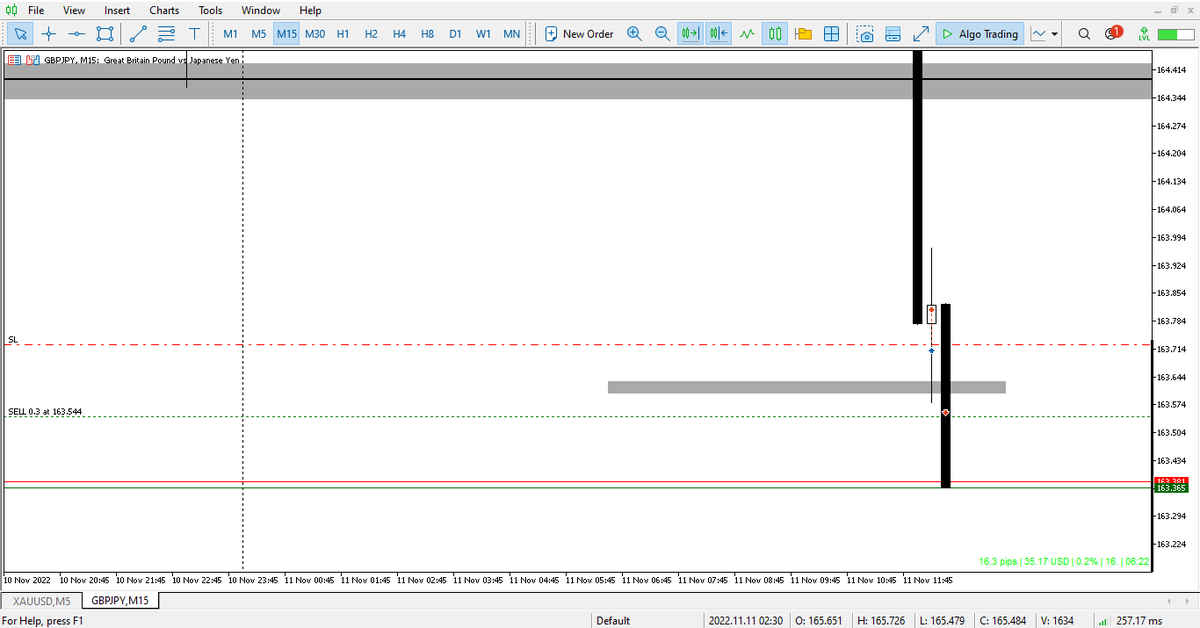Click the SL stop loss line label
1200x628 pixels.
pos(12,340)
